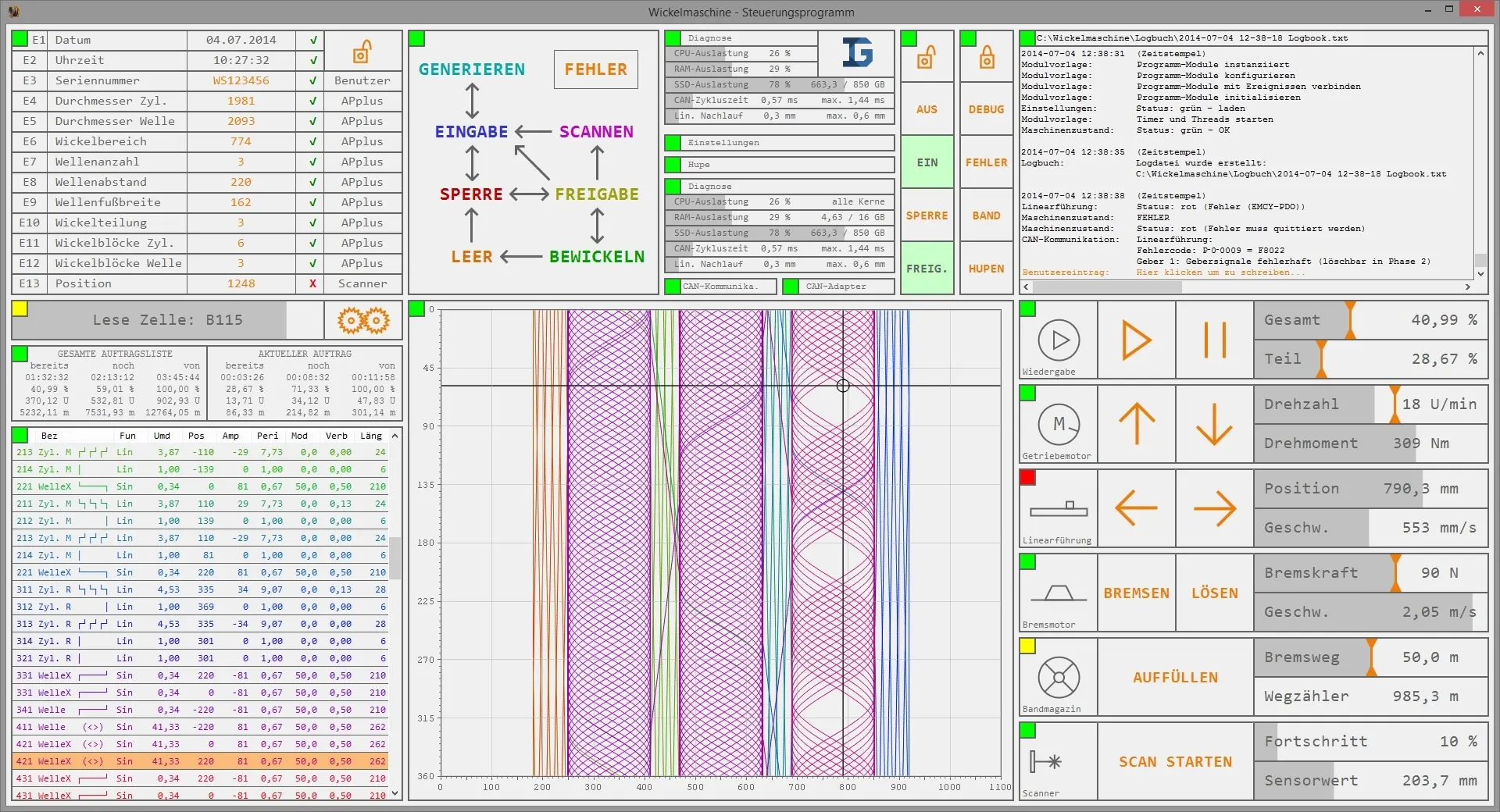Toggle the green status square beside CPU Diagnose
Viewport: 1500px width, 812px height.
(672, 37)
